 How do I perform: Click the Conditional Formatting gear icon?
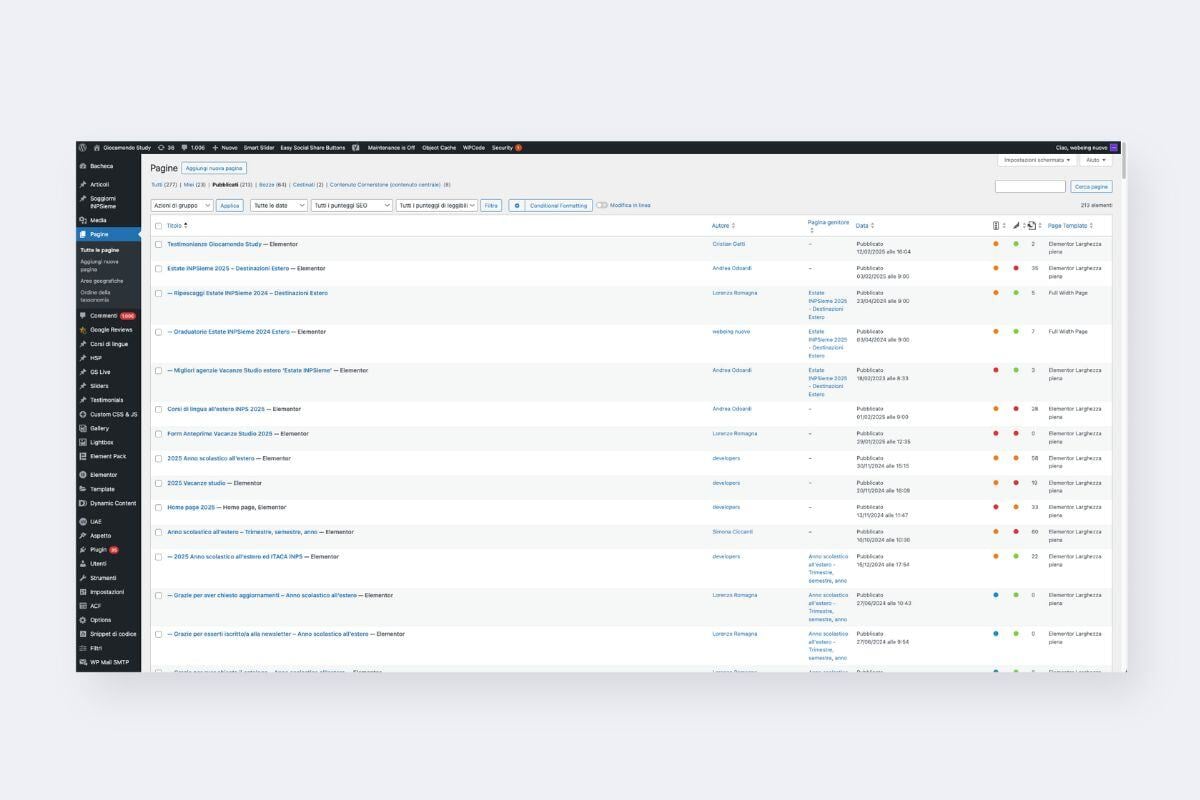click(517, 205)
